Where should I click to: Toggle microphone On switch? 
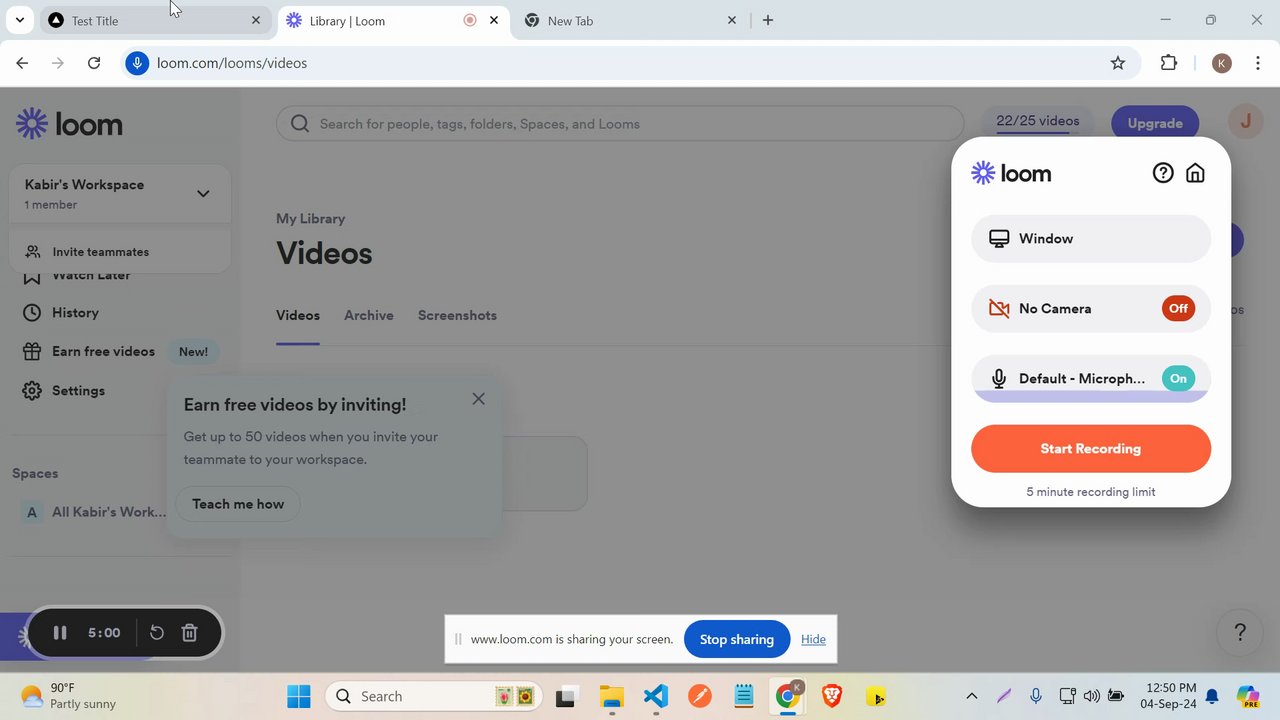[1178, 378]
